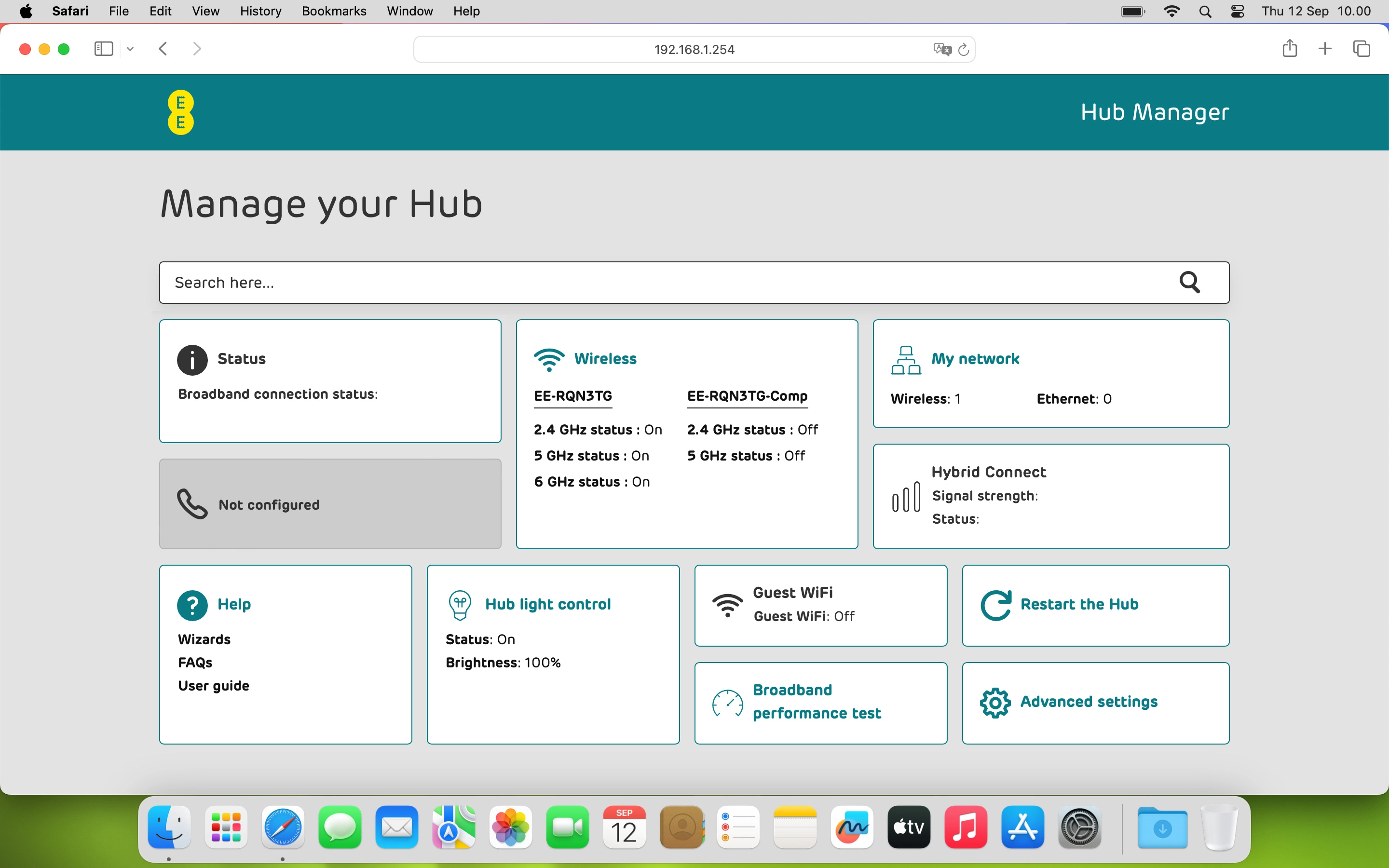Click the Status info icon

192,360
